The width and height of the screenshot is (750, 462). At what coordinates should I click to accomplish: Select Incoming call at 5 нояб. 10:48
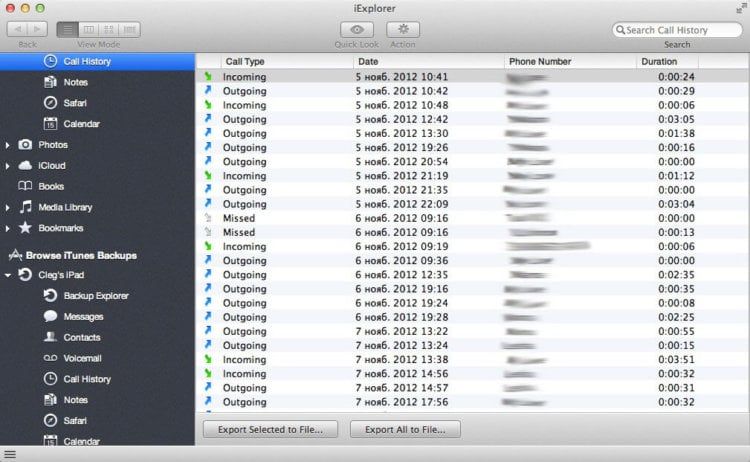(x=473, y=105)
